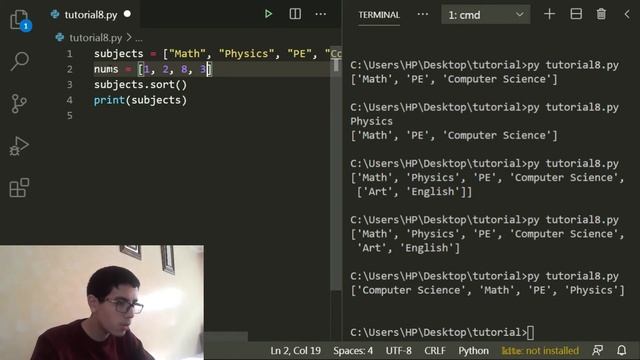
Task: Open the Run and Debug view
Action: [x=19, y=146]
